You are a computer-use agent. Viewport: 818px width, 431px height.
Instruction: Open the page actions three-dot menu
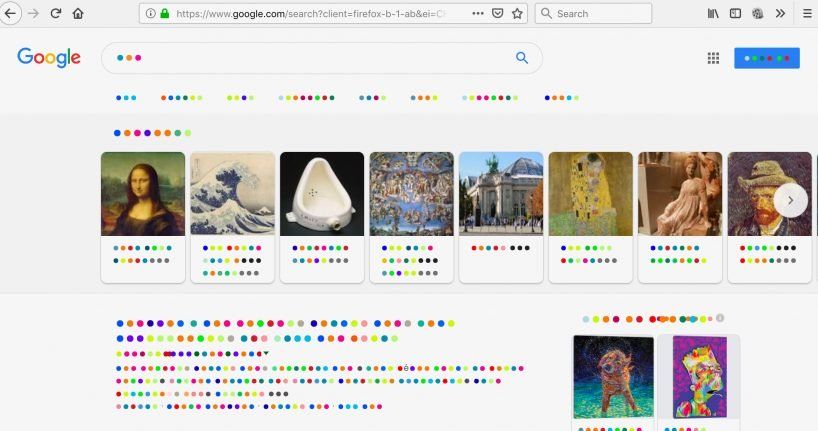click(x=478, y=14)
